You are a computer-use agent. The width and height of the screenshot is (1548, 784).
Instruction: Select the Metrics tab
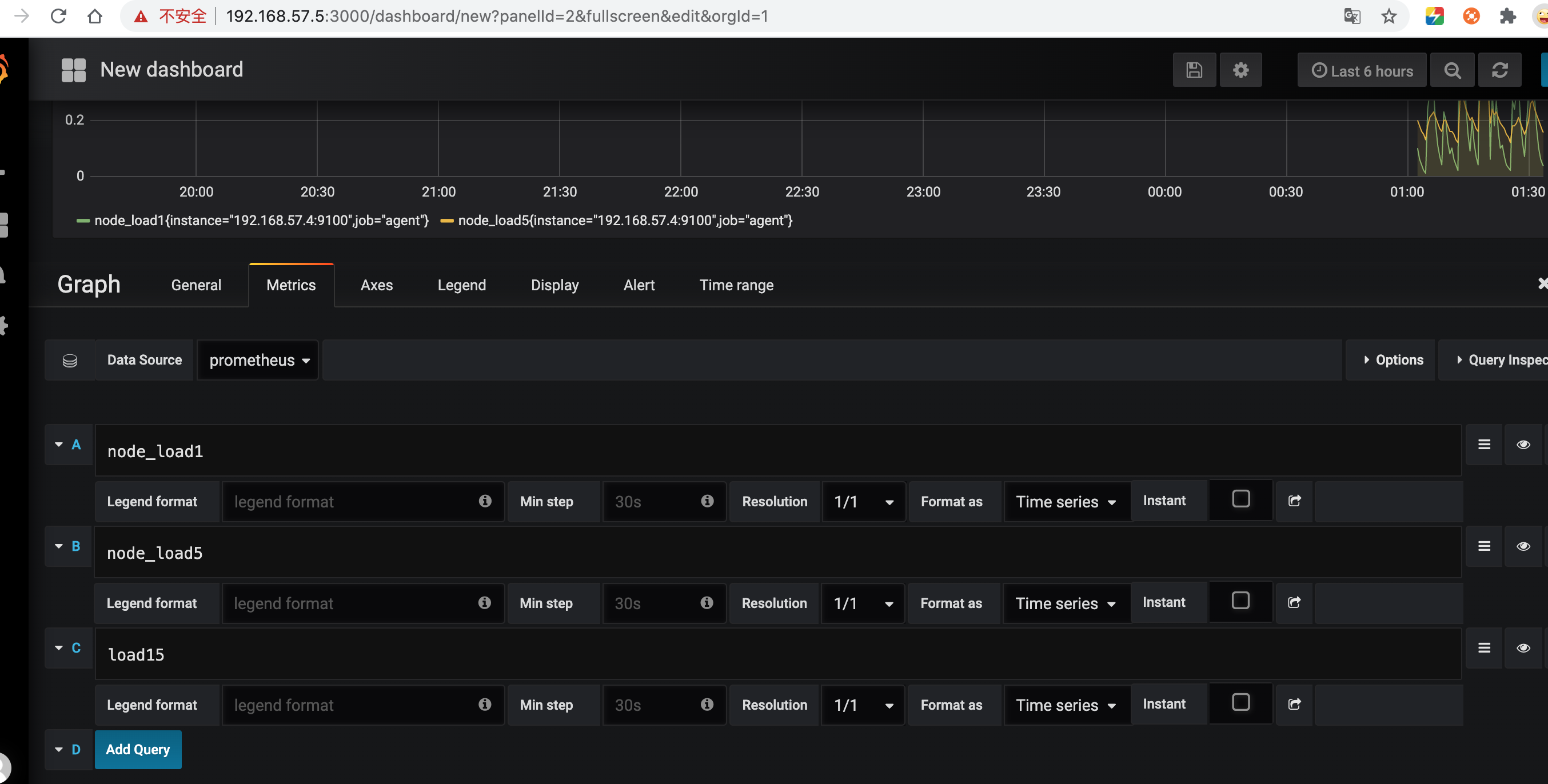coord(291,285)
